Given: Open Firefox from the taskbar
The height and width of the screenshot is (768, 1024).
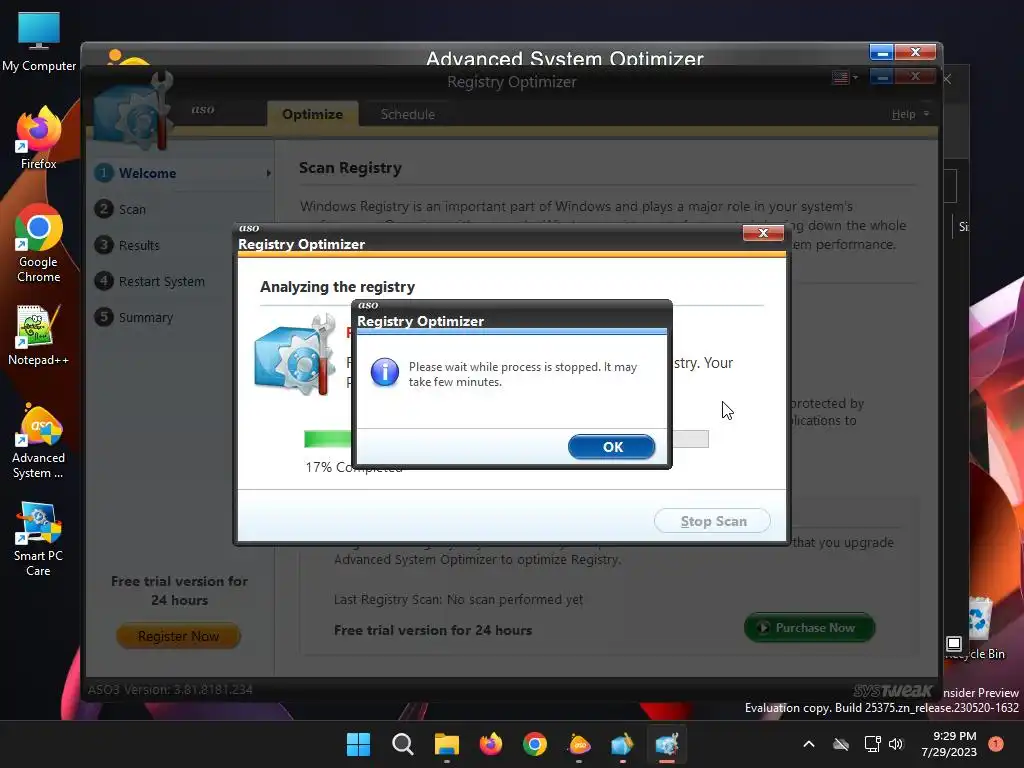Looking at the screenshot, I should tap(490, 744).
